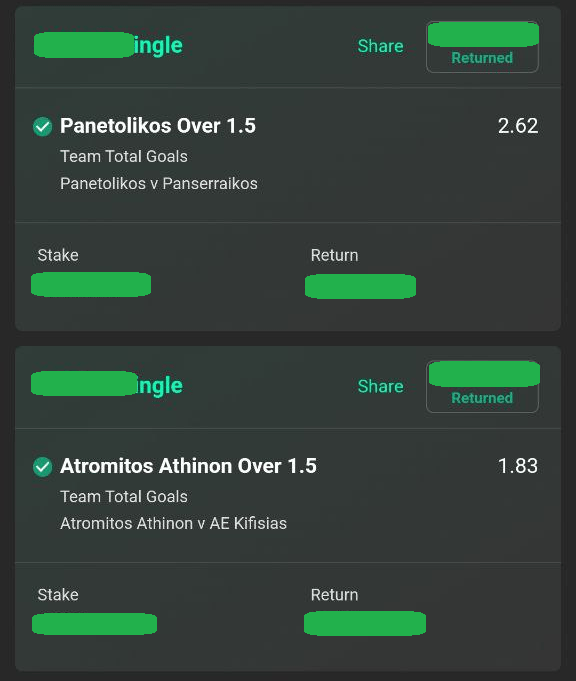The height and width of the screenshot is (681, 576).
Task: Click Team Total Goals under Atromitos Athinon
Action: click(x=124, y=496)
